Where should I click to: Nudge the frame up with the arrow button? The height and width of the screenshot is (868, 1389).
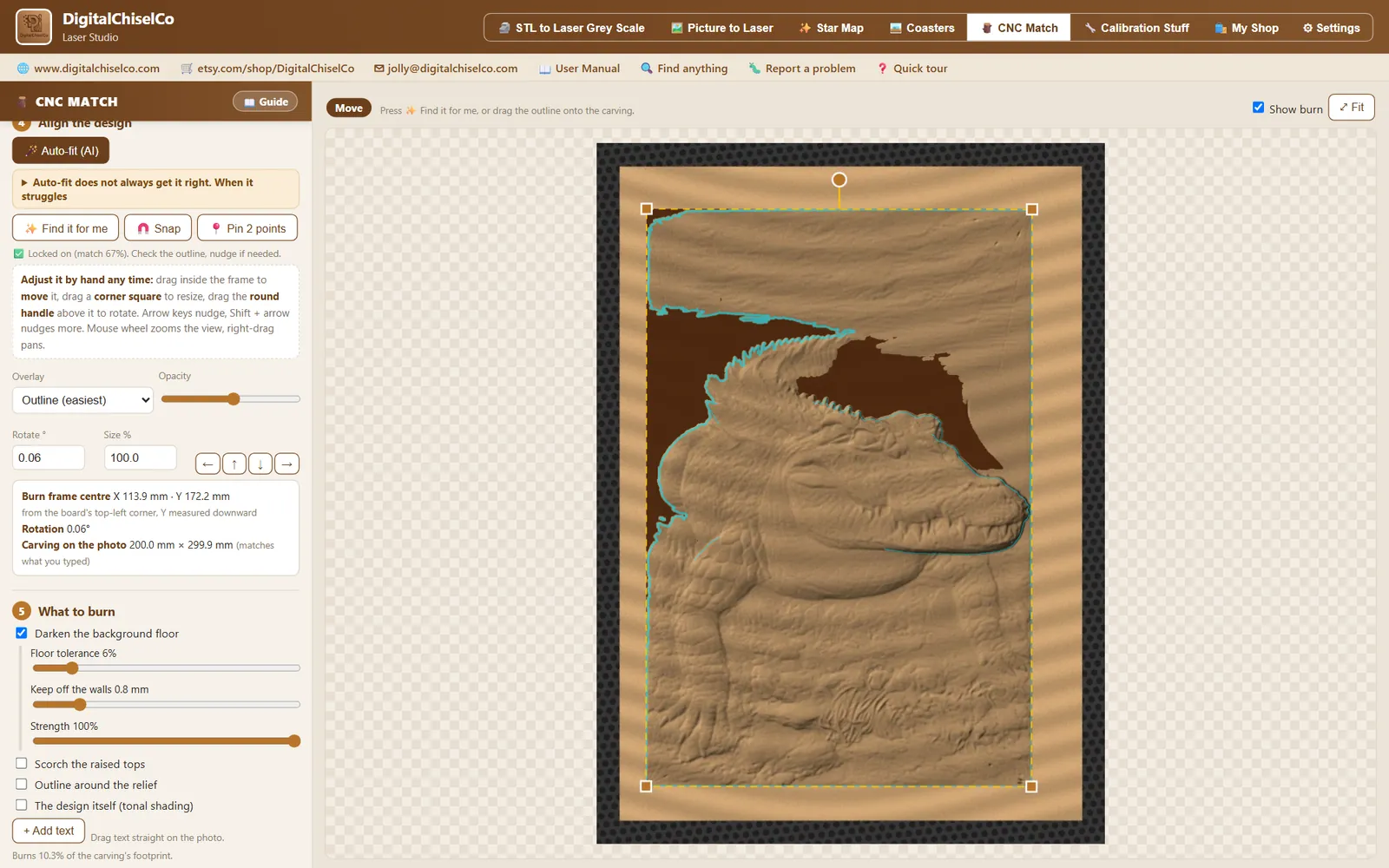[x=234, y=464]
